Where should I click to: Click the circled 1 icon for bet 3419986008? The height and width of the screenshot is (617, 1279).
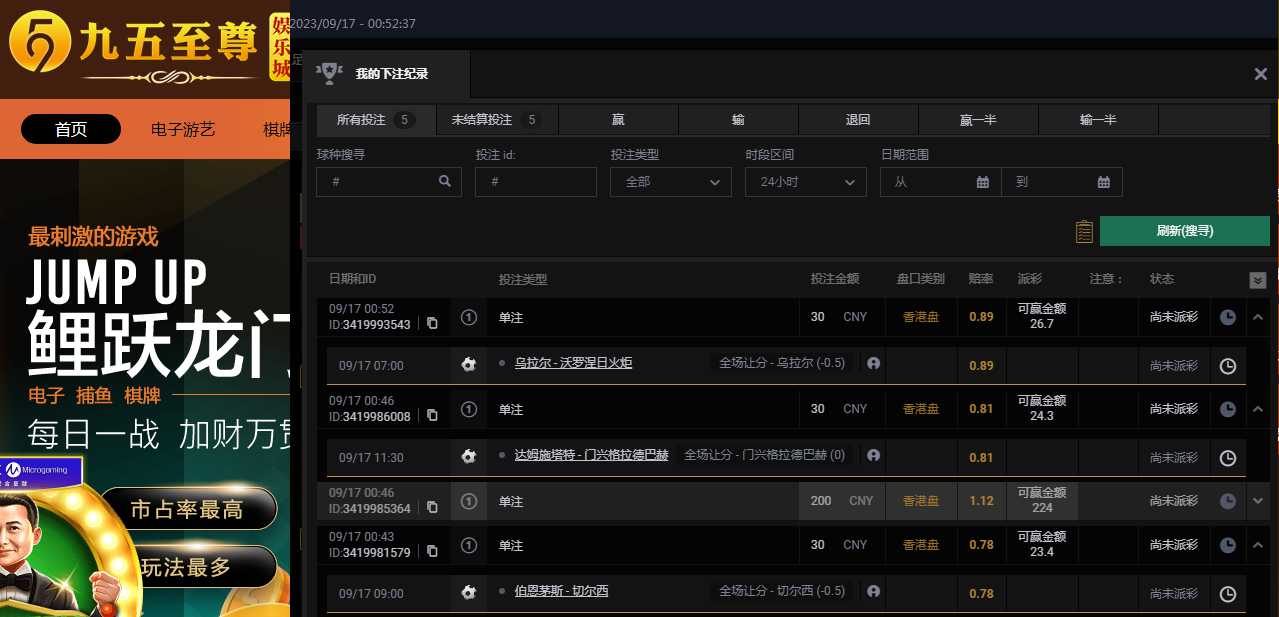pyautogui.click(x=468, y=409)
